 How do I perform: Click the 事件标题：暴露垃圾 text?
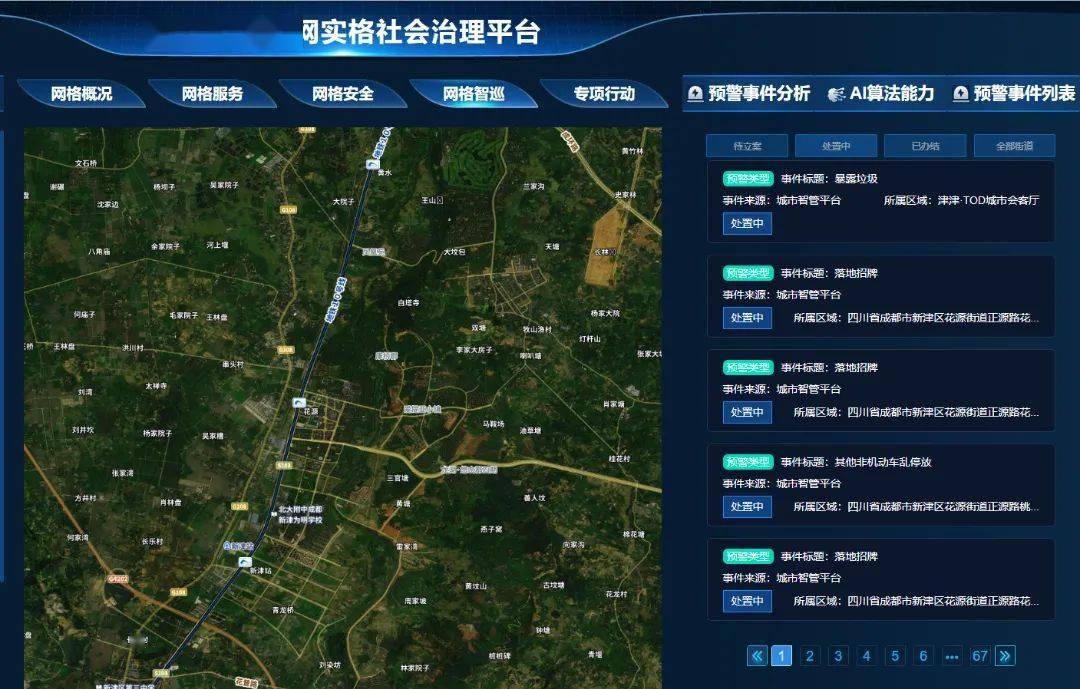[829, 178]
